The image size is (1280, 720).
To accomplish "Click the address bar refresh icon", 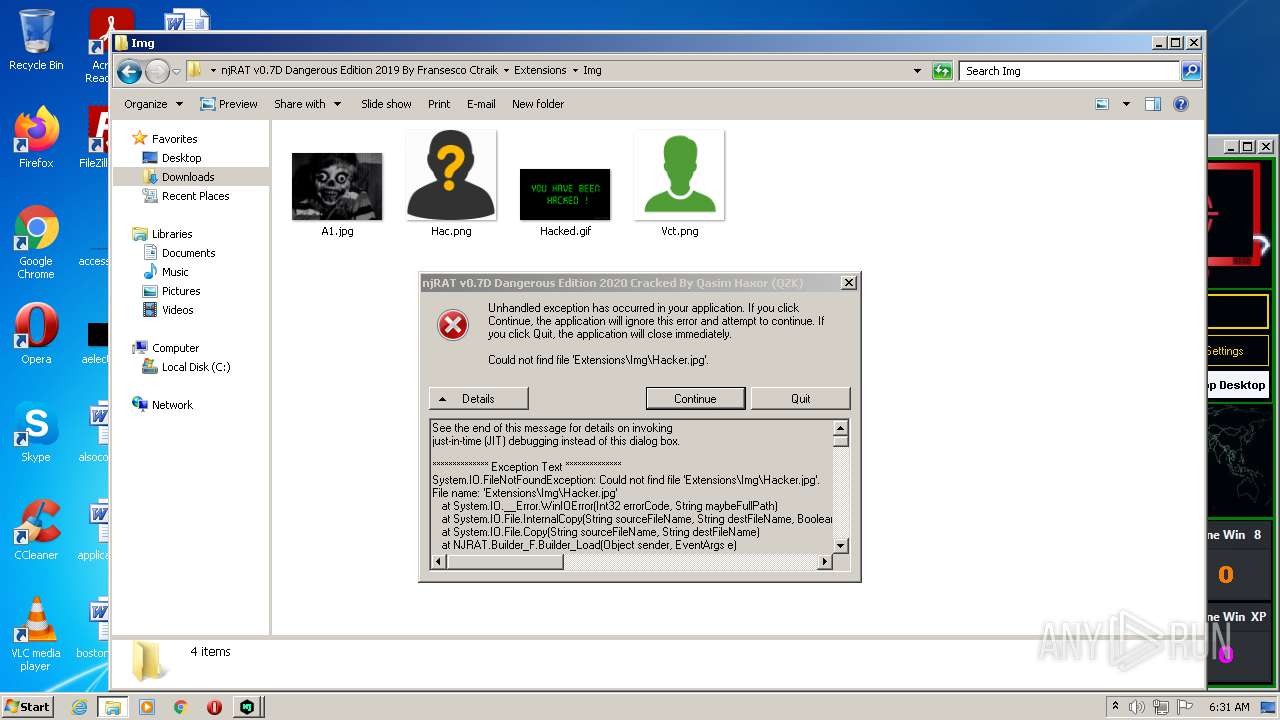I will 941,71.
